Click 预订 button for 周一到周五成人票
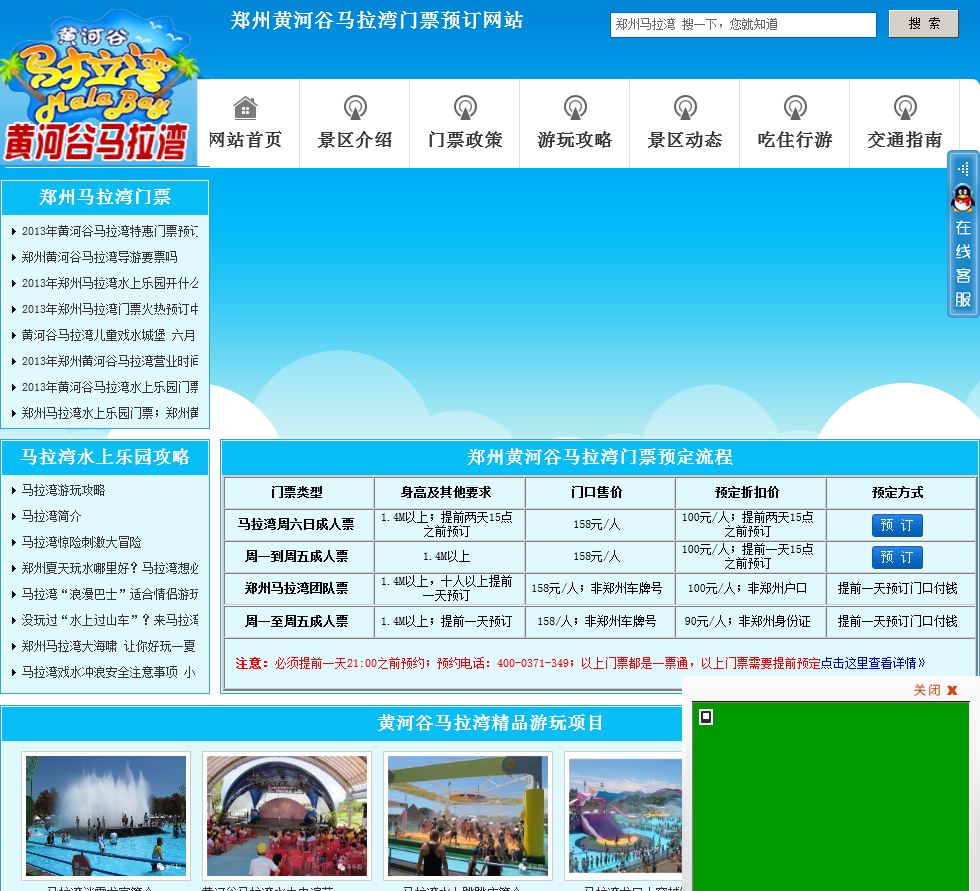The image size is (980, 891). coord(897,557)
